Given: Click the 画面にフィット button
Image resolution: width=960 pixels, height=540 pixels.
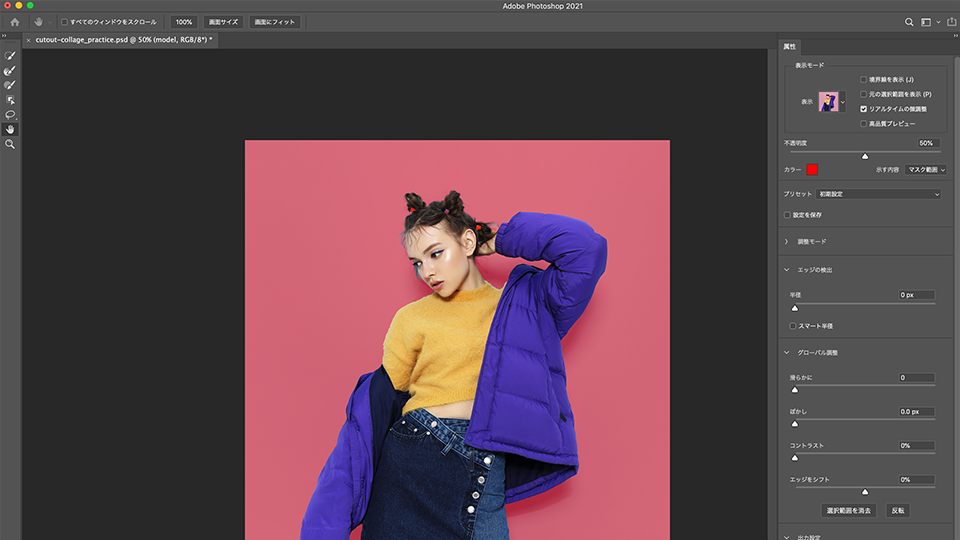Looking at the screenshot, I should coord(274,22).
